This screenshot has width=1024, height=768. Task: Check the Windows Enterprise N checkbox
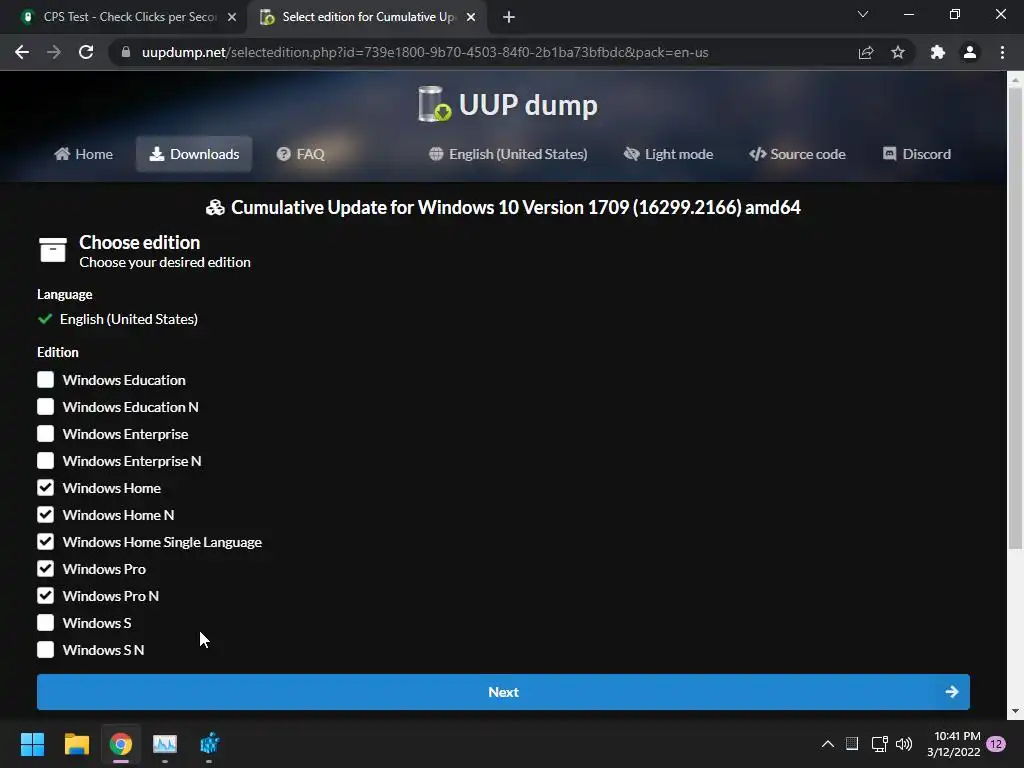[x=45, y=460]
